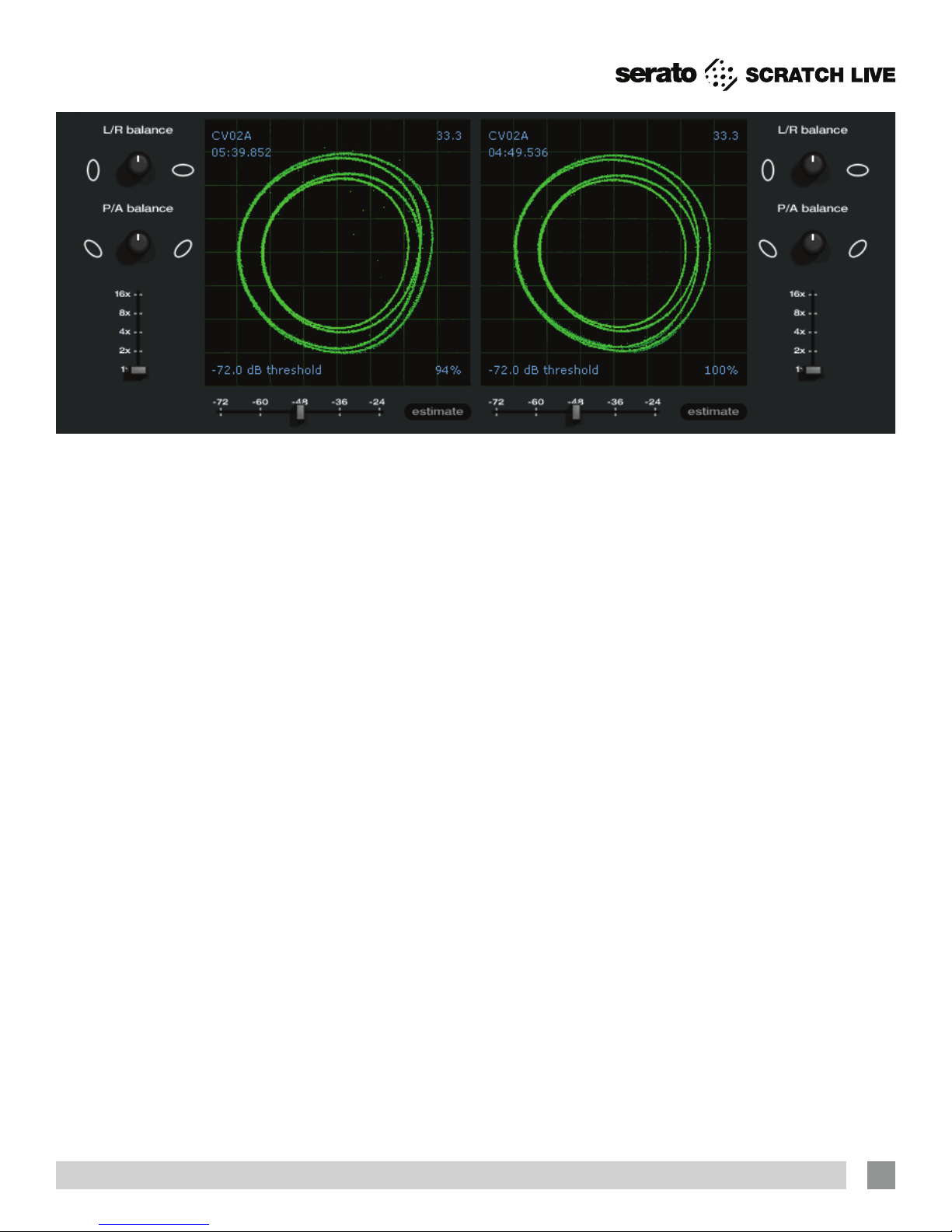The image size is (952, 1232).
Task: Click -72 mark on left threshold slider
Action: click(x=221, y=403)
